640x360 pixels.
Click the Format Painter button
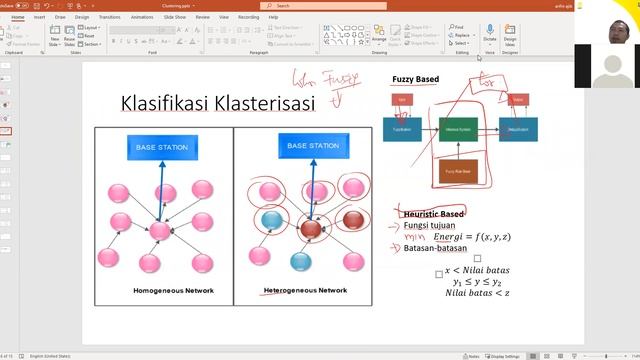point(23,44)
